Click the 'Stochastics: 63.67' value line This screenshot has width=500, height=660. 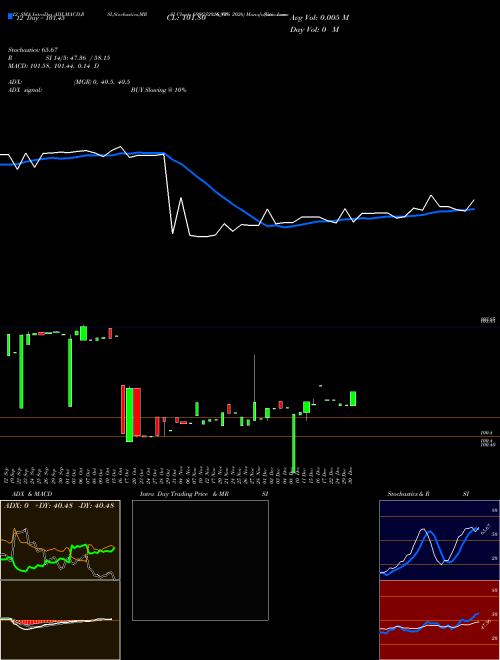[33, 50]
